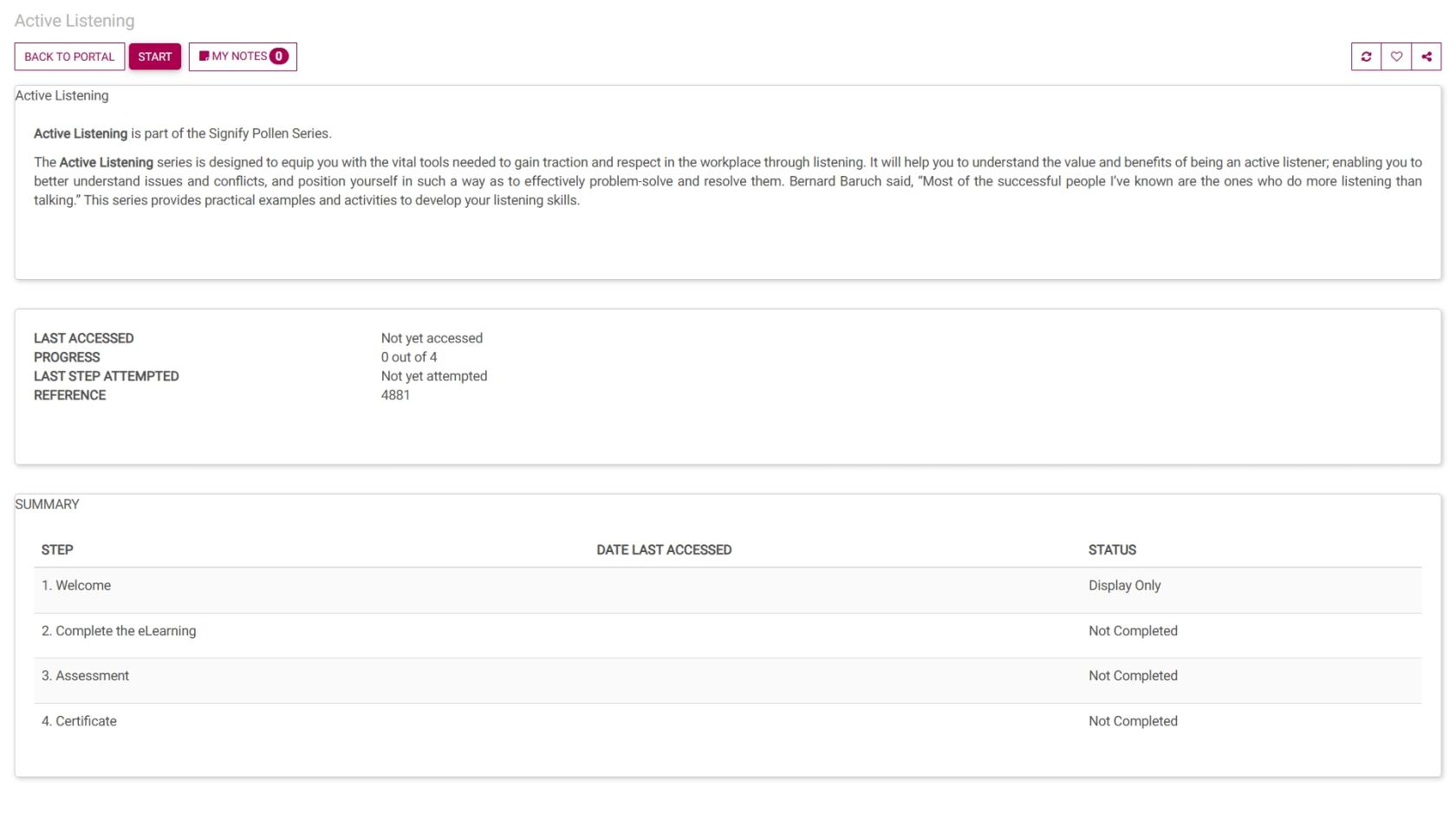1456x819 pixels.
Task: Click the My Notes count badge
Action: (279, 56)
